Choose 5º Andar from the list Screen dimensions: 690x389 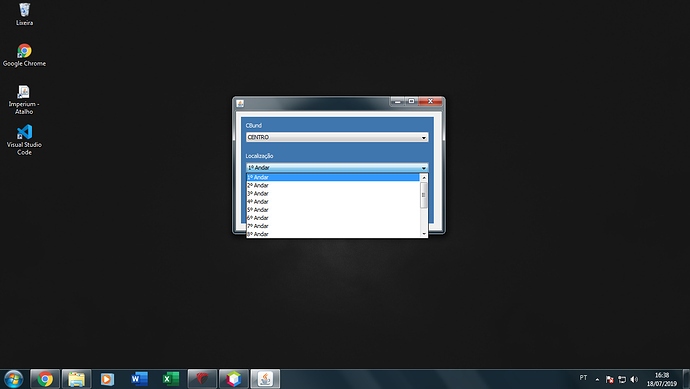click(x=333, y=209)
